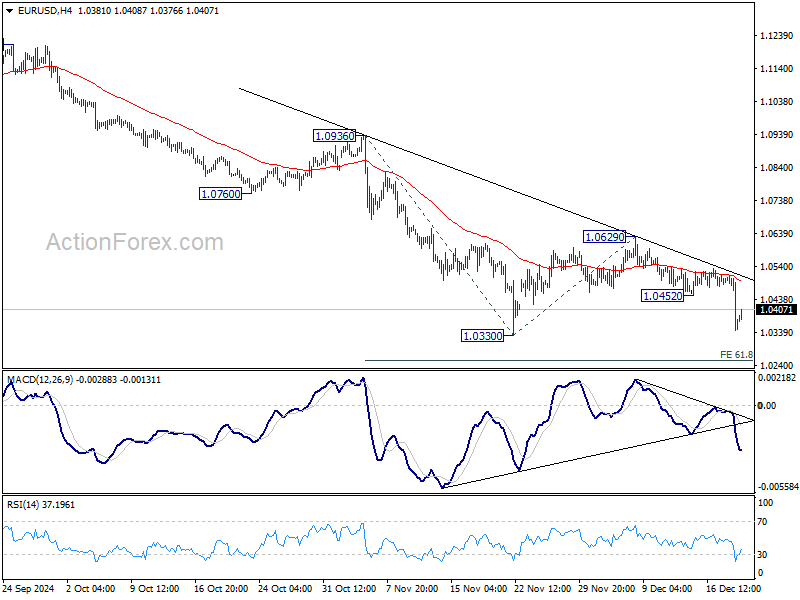Click the MACD scale value -0.005584

tap(778, 487)
